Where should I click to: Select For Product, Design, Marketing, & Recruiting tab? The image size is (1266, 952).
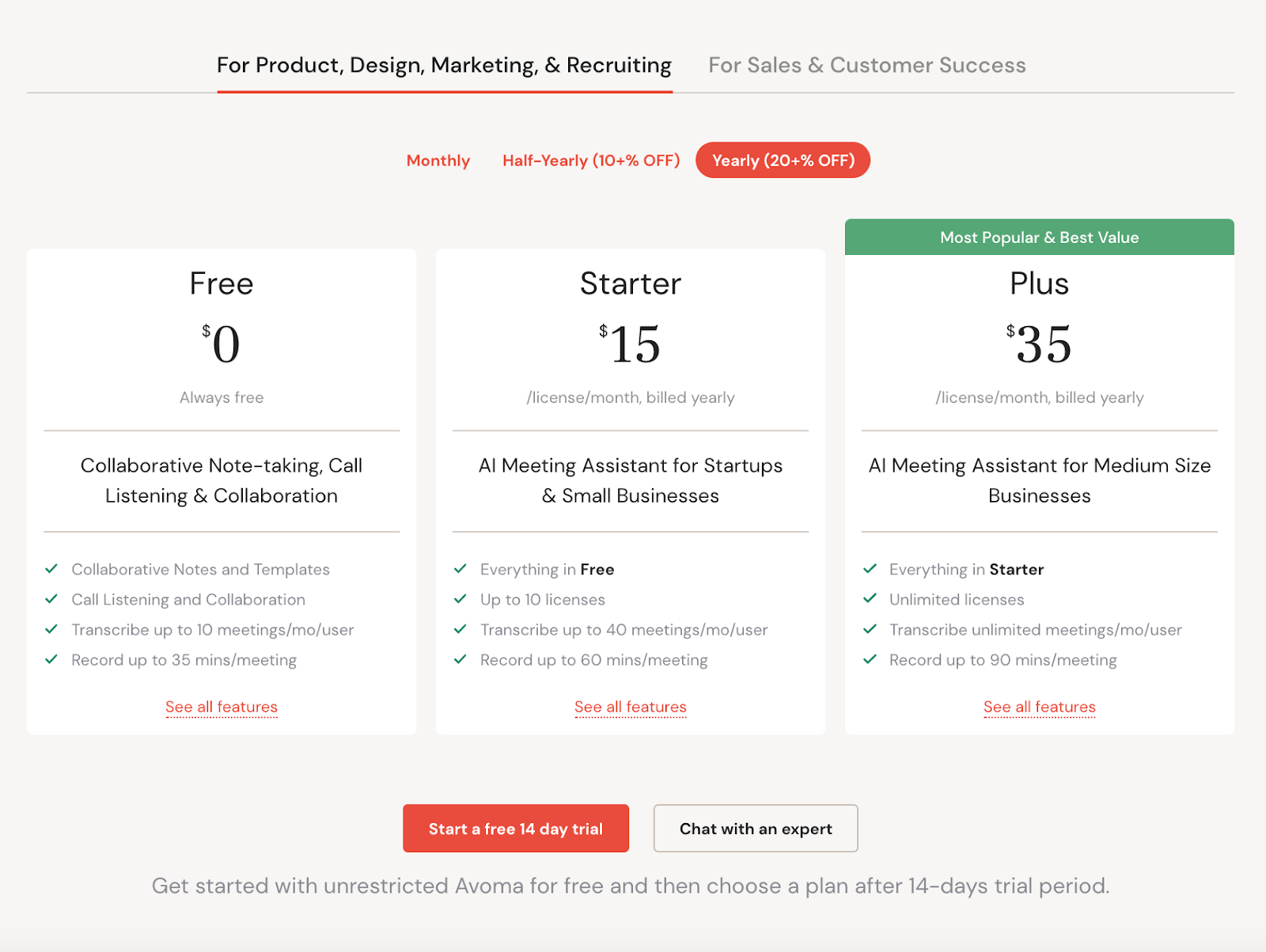tap(444, 65)
